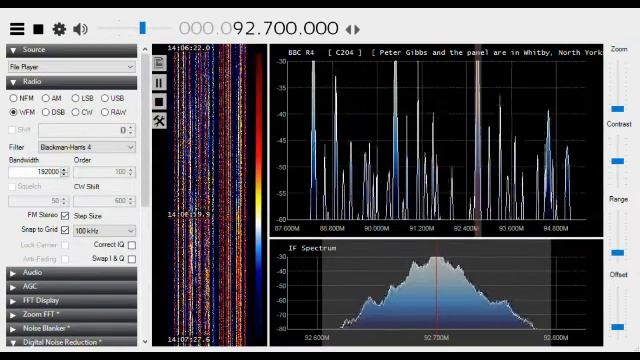Open the Blackman-Harris 4 filter dropdown
Image resolution: width=640 pixels, height=360 pixels.
tap(87, 147)
